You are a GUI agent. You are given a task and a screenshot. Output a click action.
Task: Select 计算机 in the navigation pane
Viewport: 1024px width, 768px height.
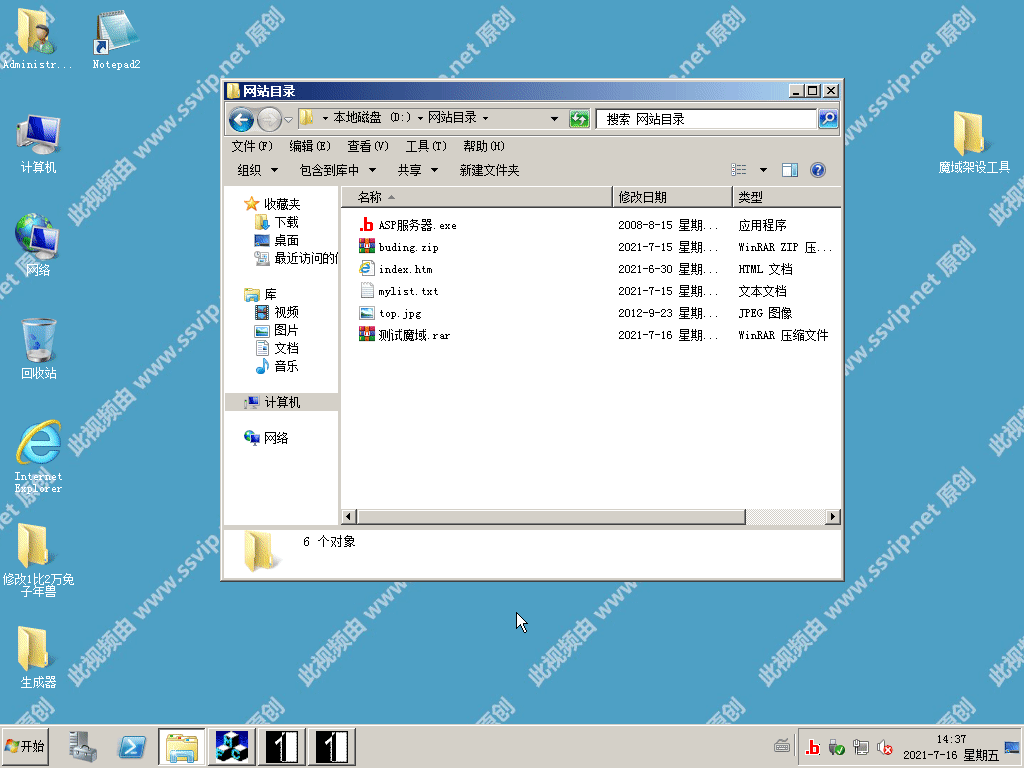pos(282,402)
